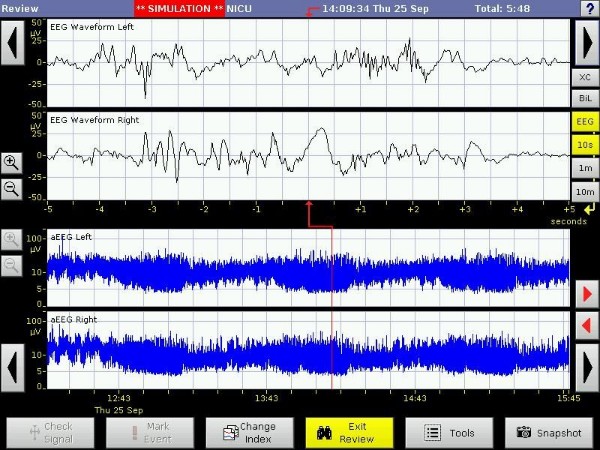Zoom out on EEG waveform amplitude
Image resolution: width=600 pixels, height=450 pixels.
coord(11,189)
